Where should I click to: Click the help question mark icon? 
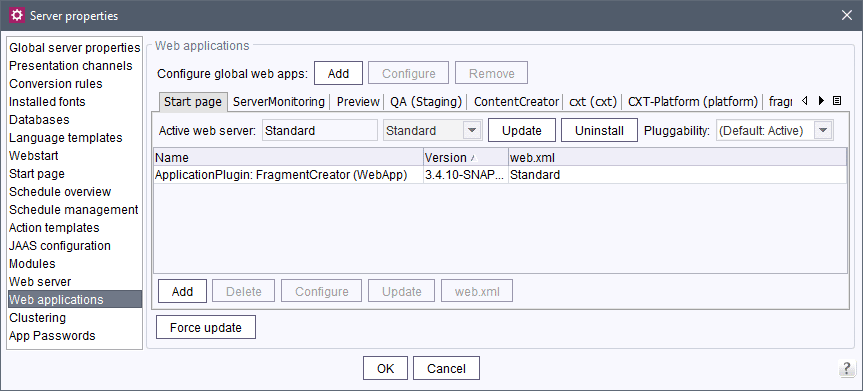(x=846, y=368)
